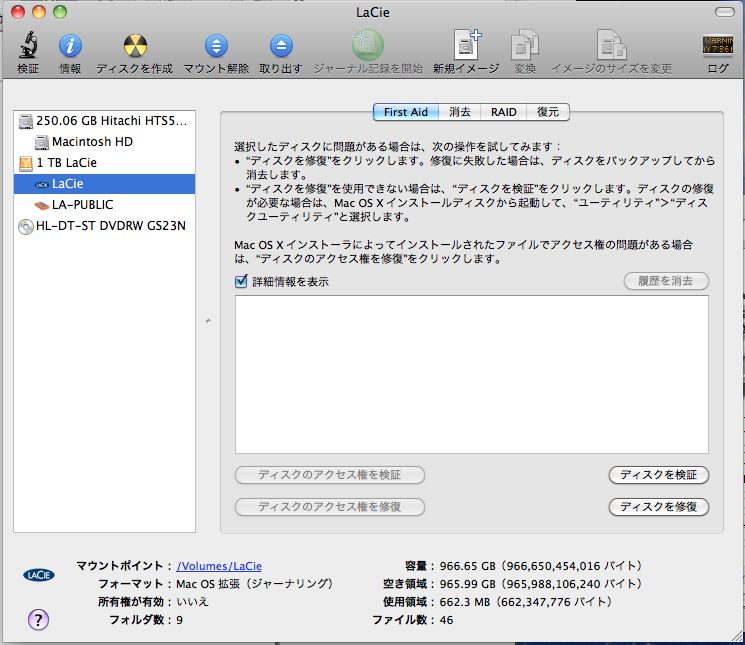Click the Hitachi hard drive icon in sidebar
This screenshot has height=645, width=745.
coord(26,121)
